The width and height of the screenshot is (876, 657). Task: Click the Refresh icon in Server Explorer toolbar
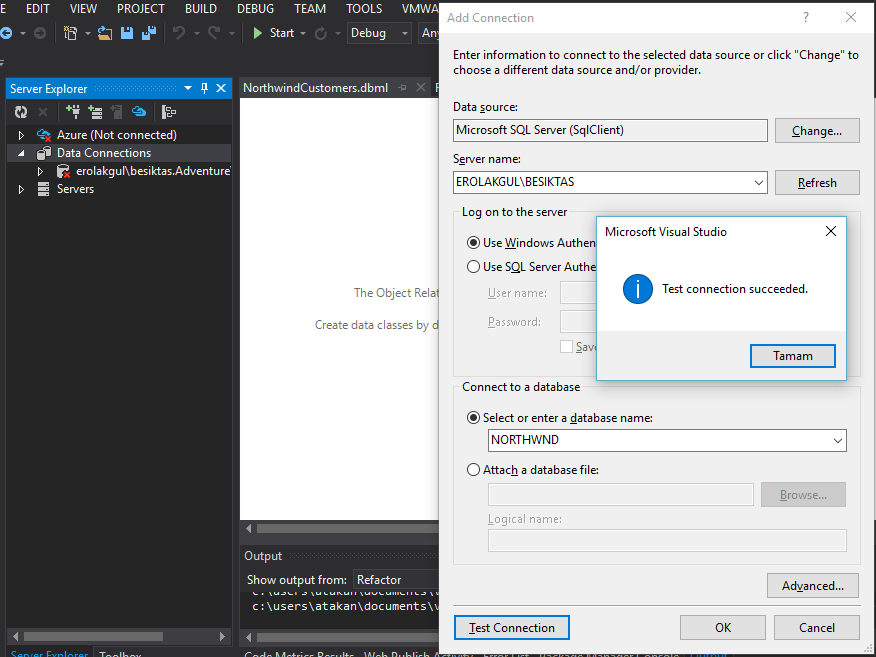[x=20, y=113]
